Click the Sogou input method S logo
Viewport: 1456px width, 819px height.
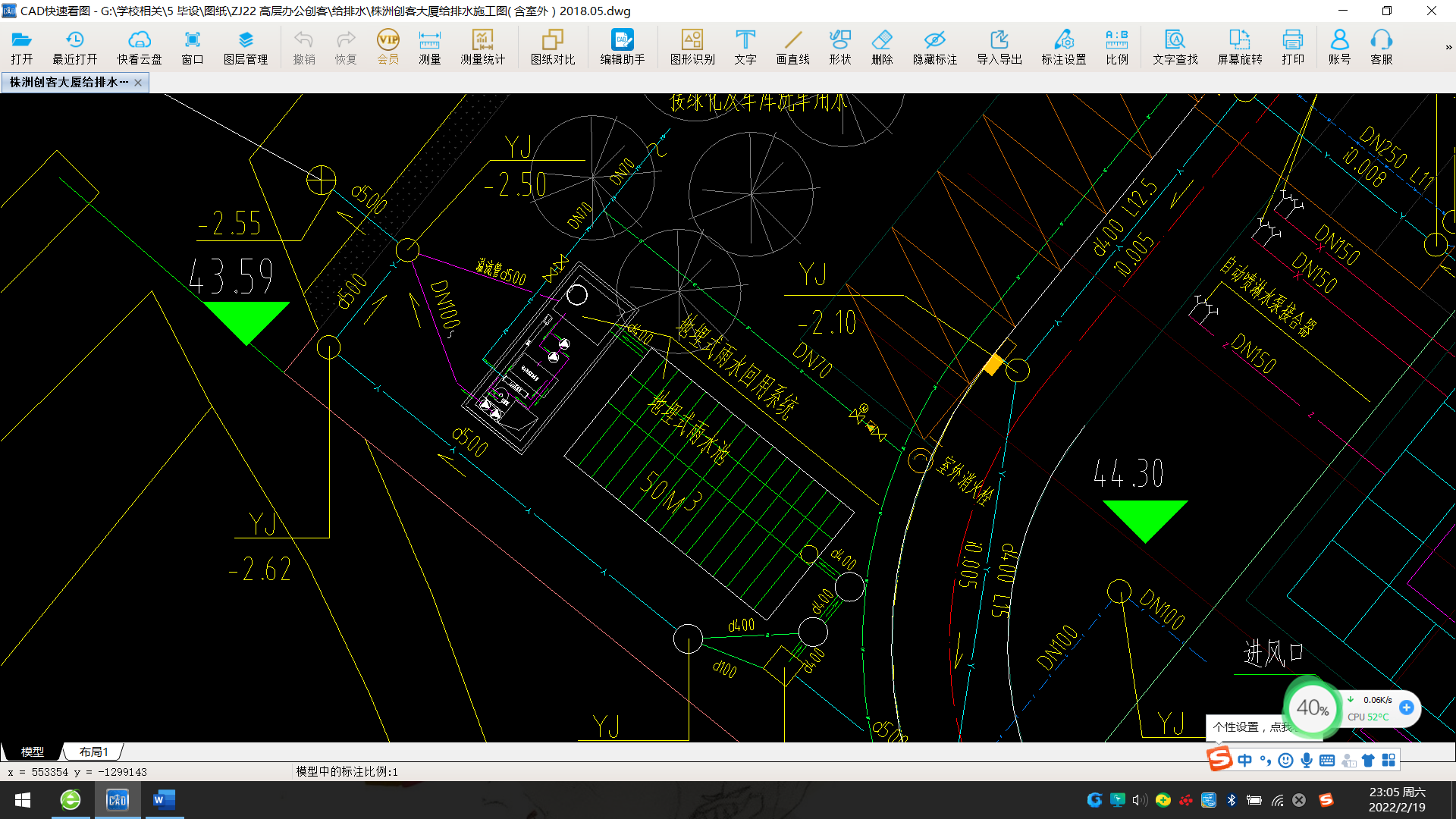1220,758
